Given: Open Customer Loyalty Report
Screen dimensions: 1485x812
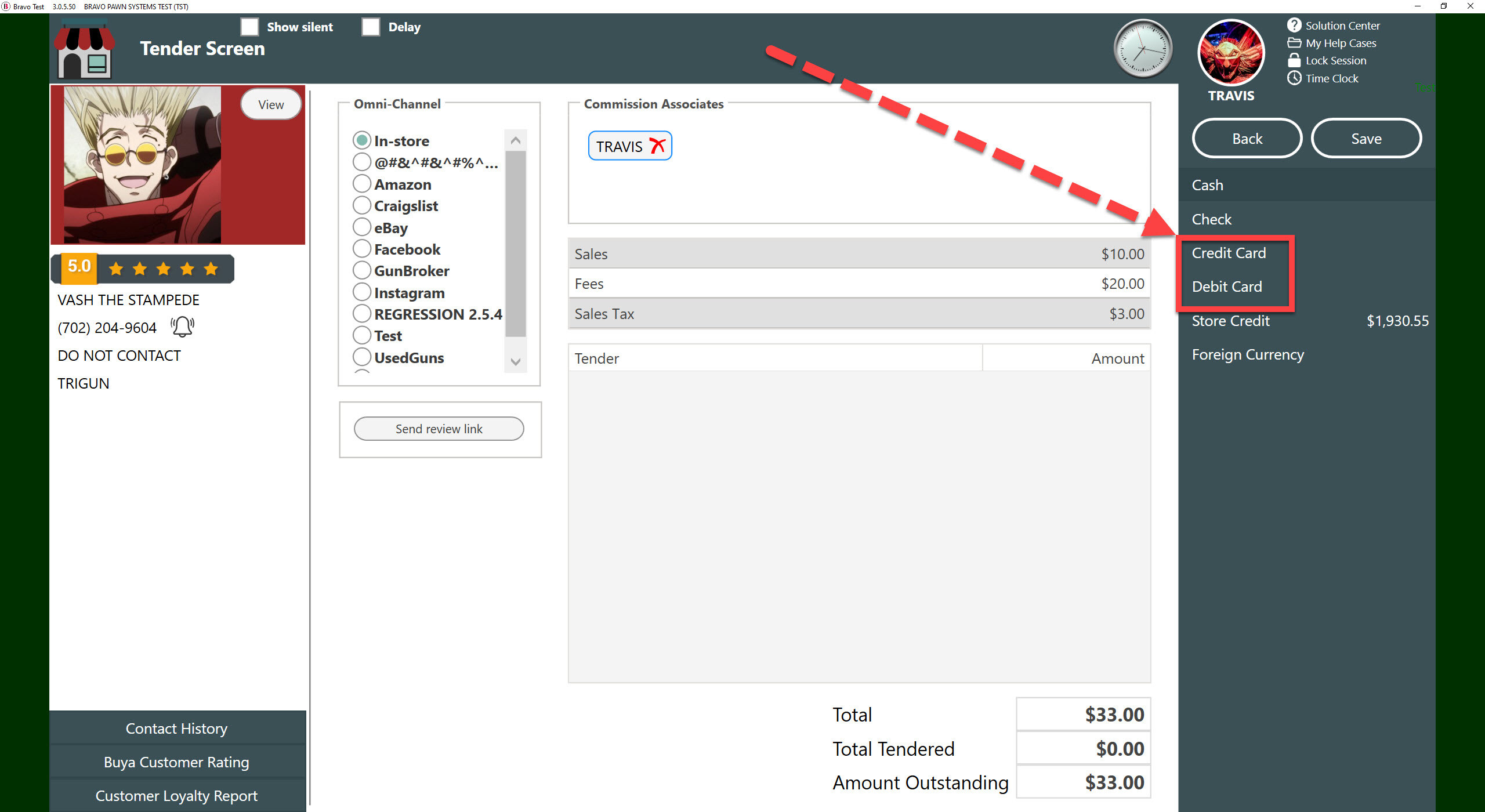Looking at the screenshot, I should click(x=177, y=796).
